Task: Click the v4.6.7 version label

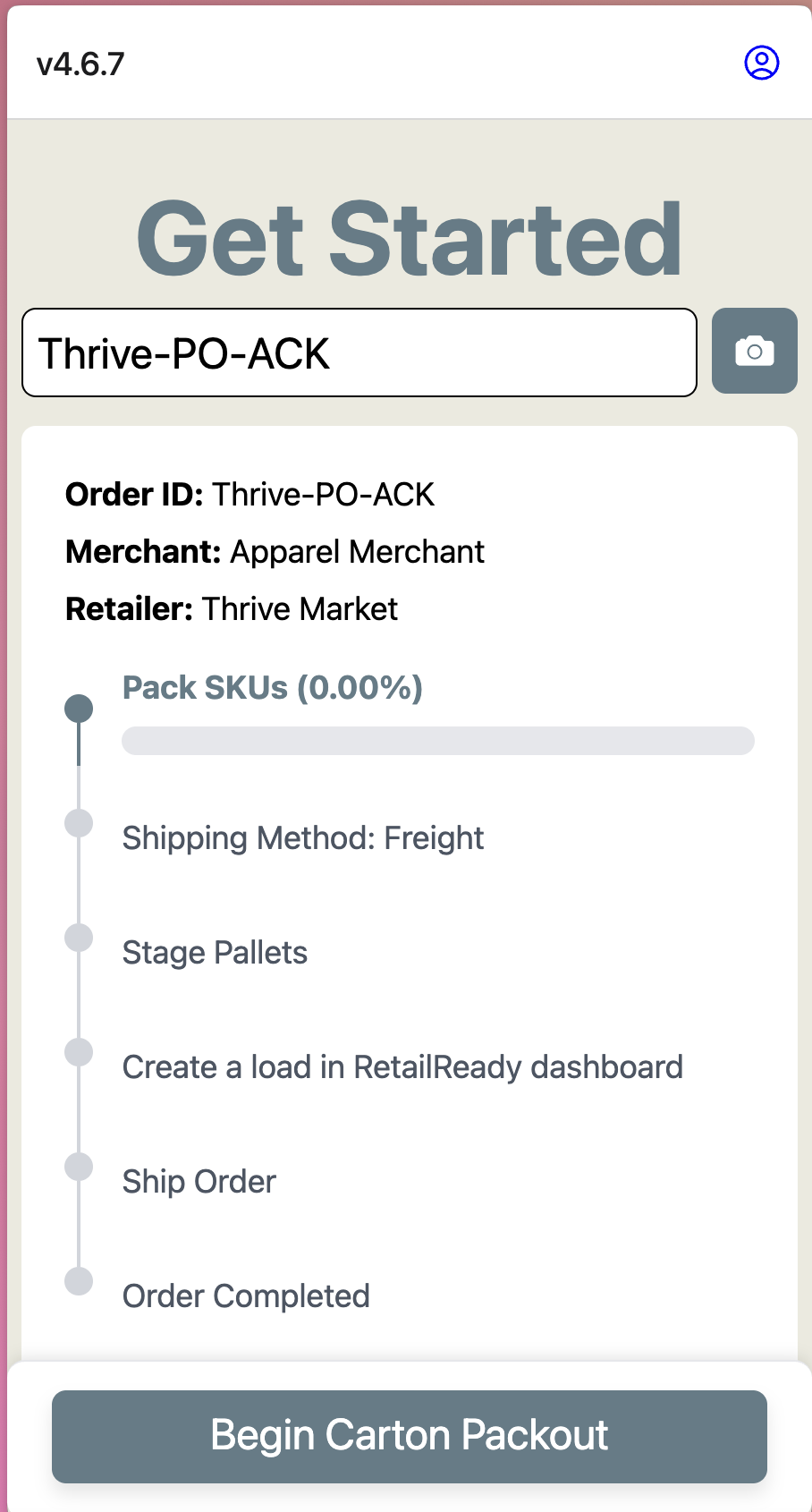Action: (80, 64)
